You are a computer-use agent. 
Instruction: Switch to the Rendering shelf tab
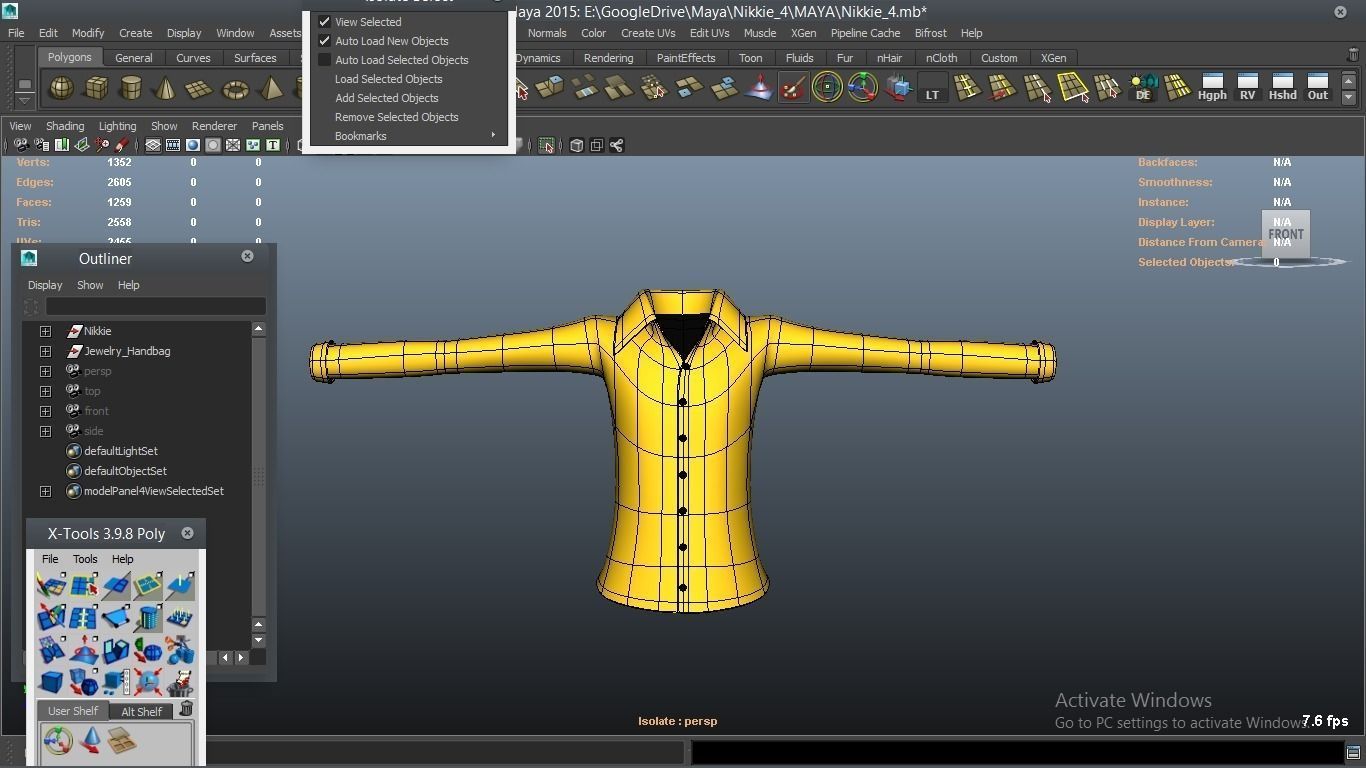coord(608,58)
